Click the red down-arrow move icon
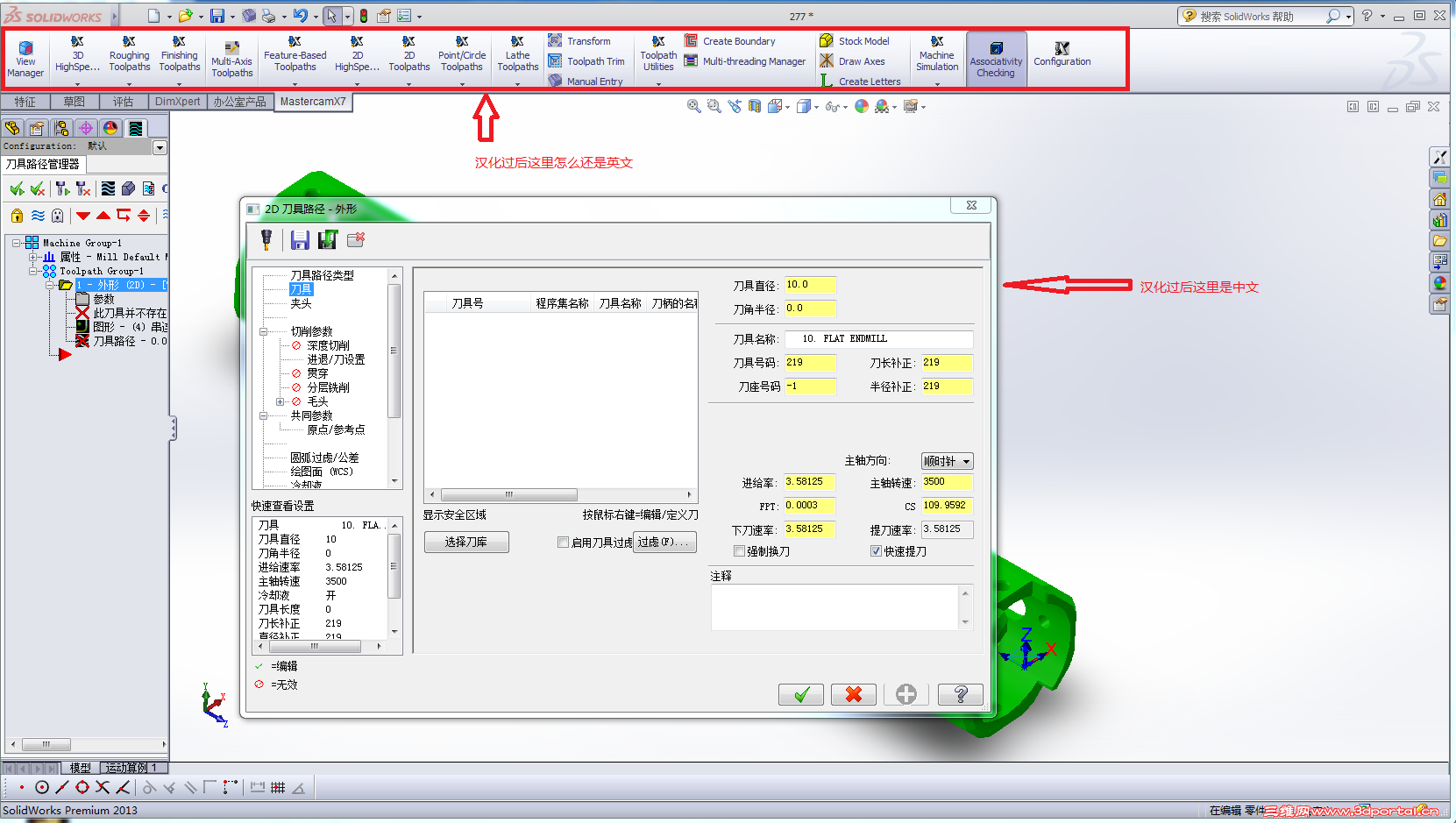 [83, 216]
